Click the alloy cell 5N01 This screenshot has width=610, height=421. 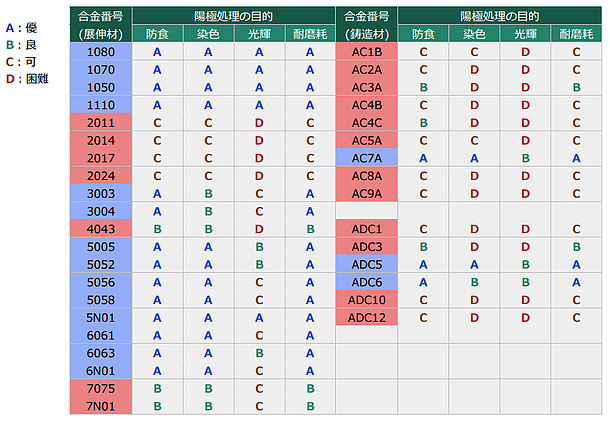(x=100, y=317)
